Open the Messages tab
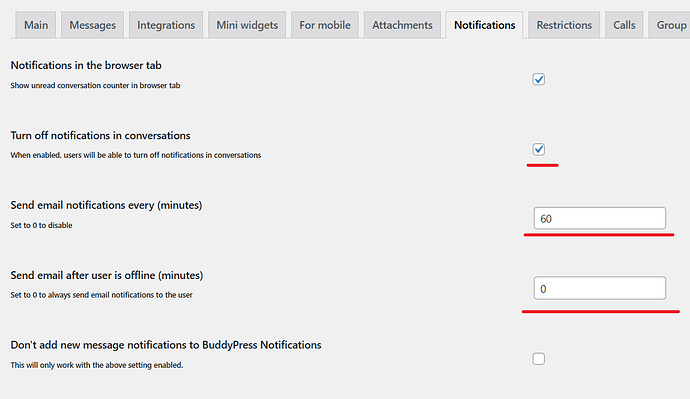 [92, 25]
